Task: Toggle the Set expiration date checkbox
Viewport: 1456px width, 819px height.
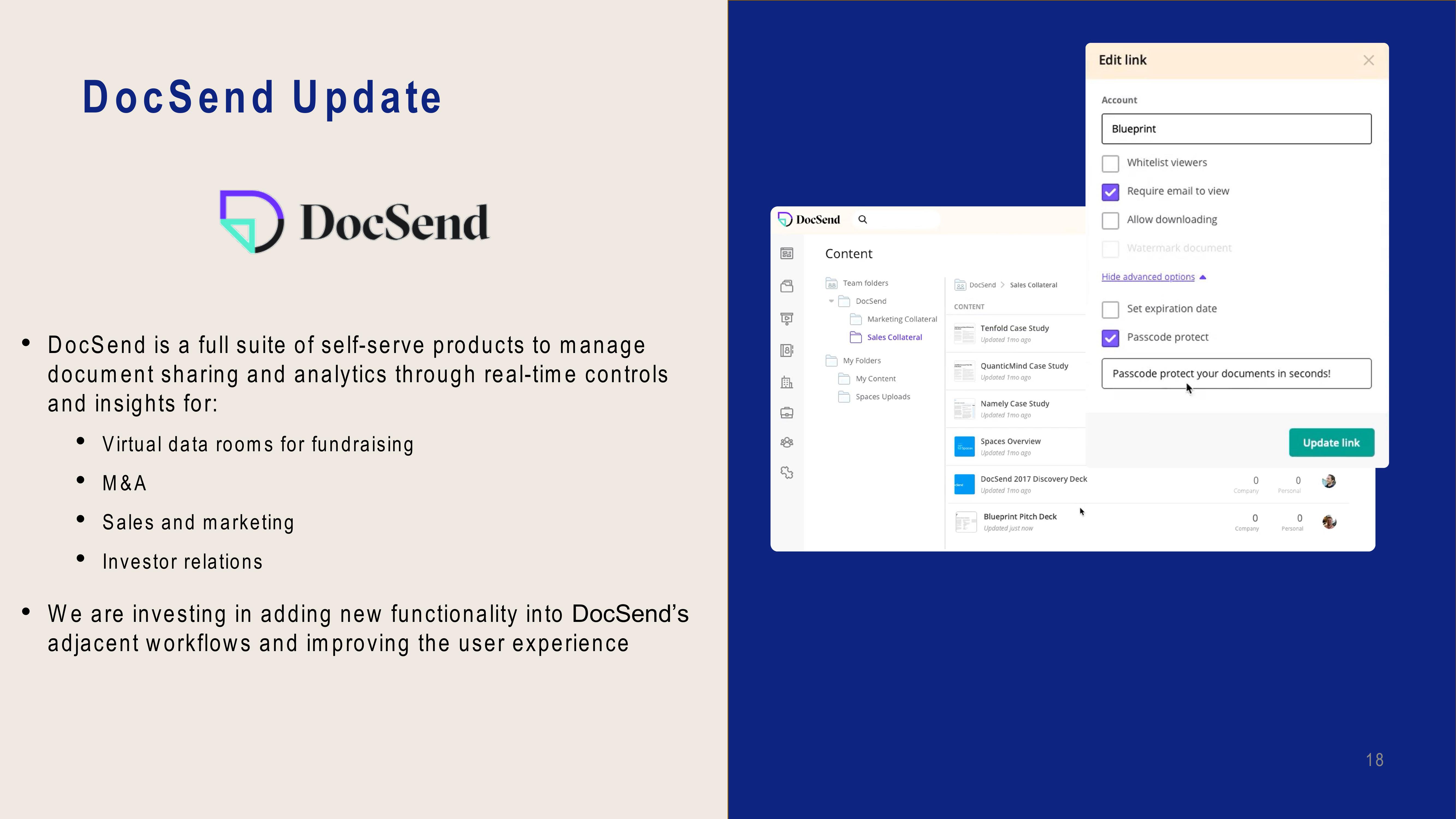Action: pos(1110,308)
